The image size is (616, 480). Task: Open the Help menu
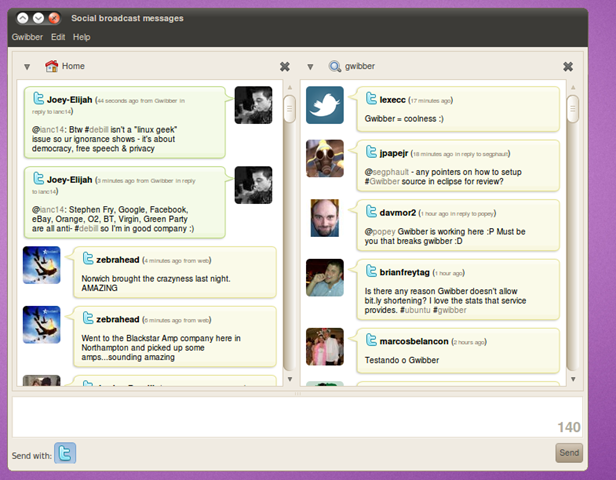pyautogui.click(x=81, y=37)
